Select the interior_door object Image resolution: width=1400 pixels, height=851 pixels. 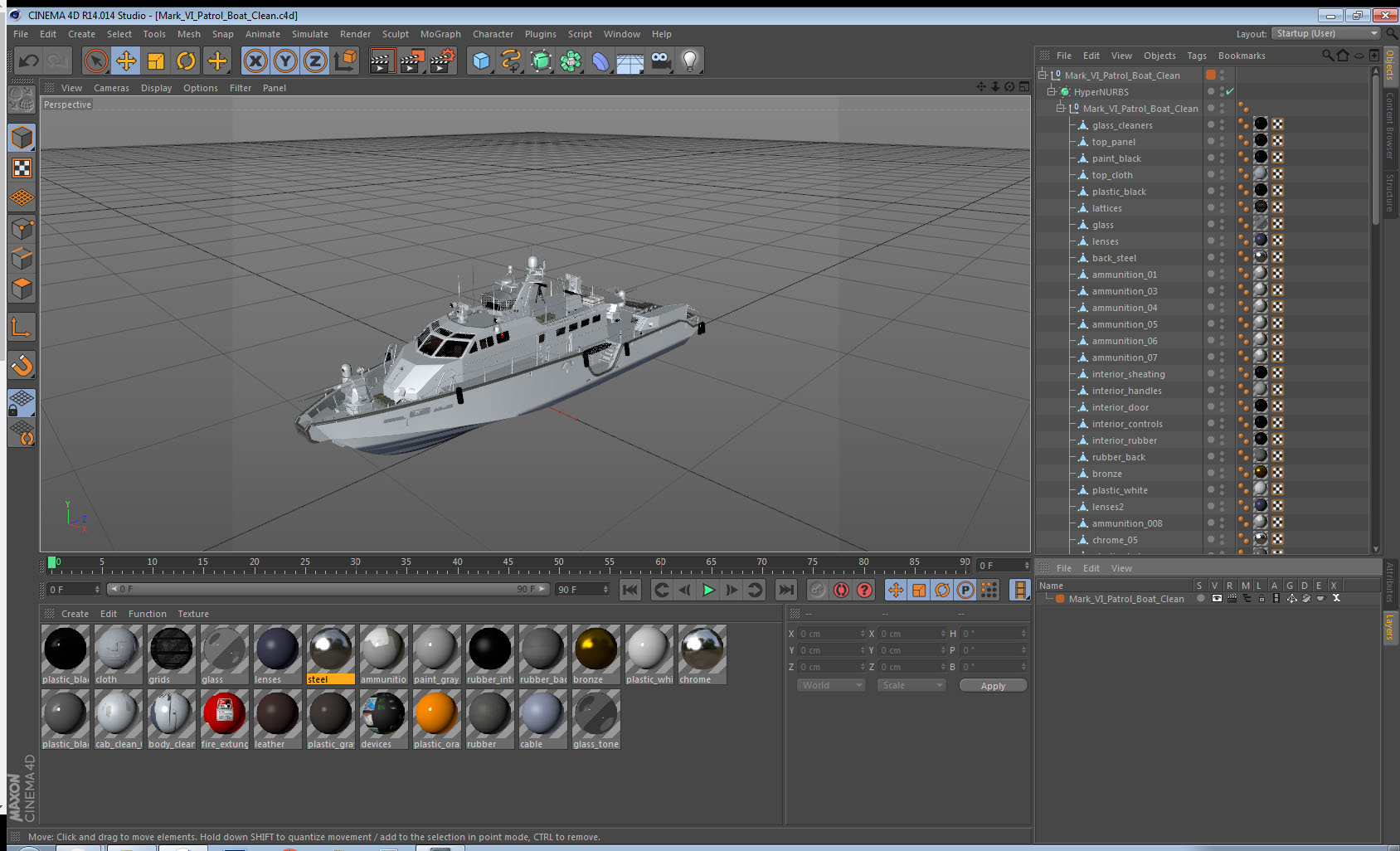(1120, 407)
